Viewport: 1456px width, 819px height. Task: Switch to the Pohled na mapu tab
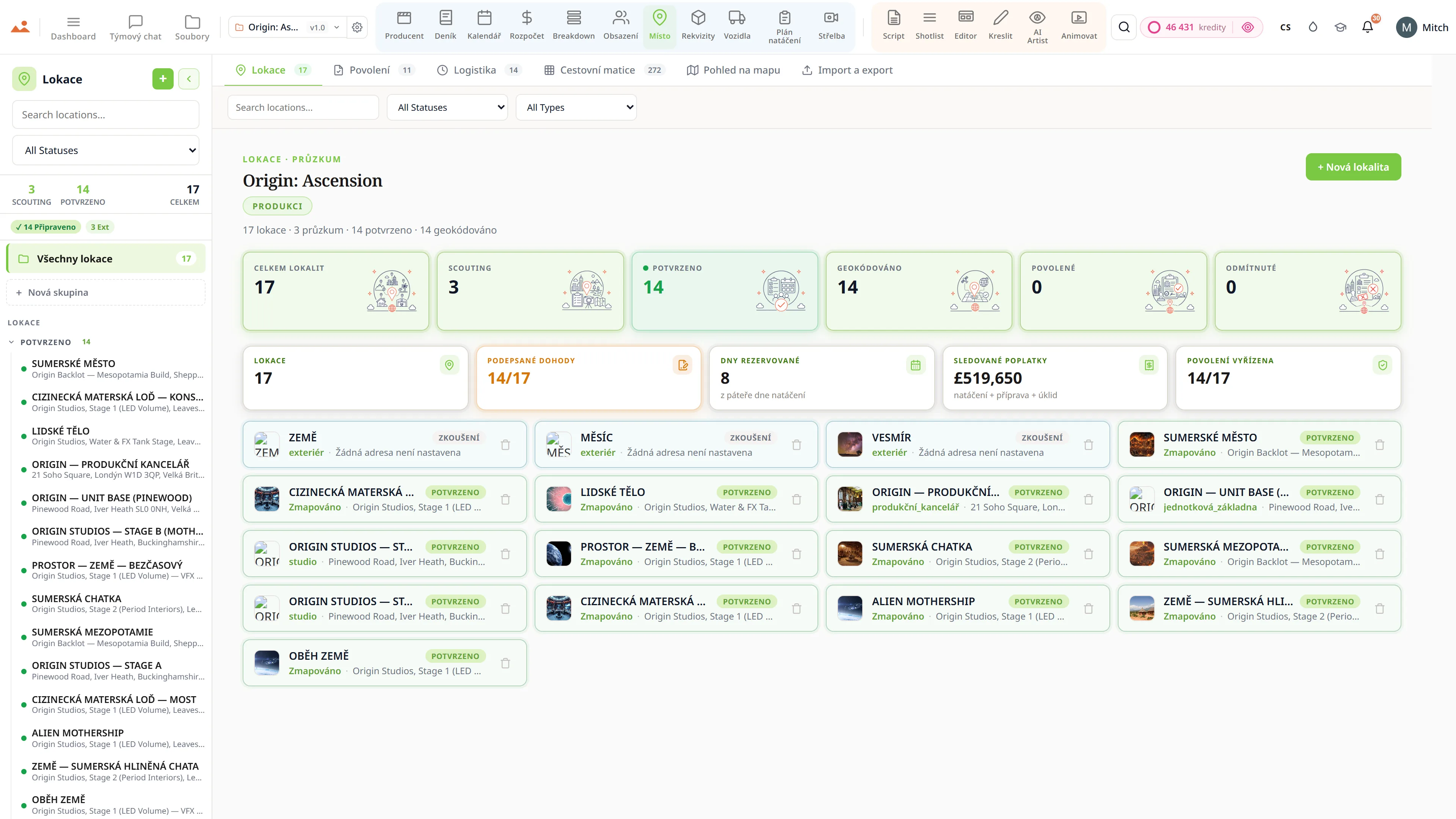[733, 70]
